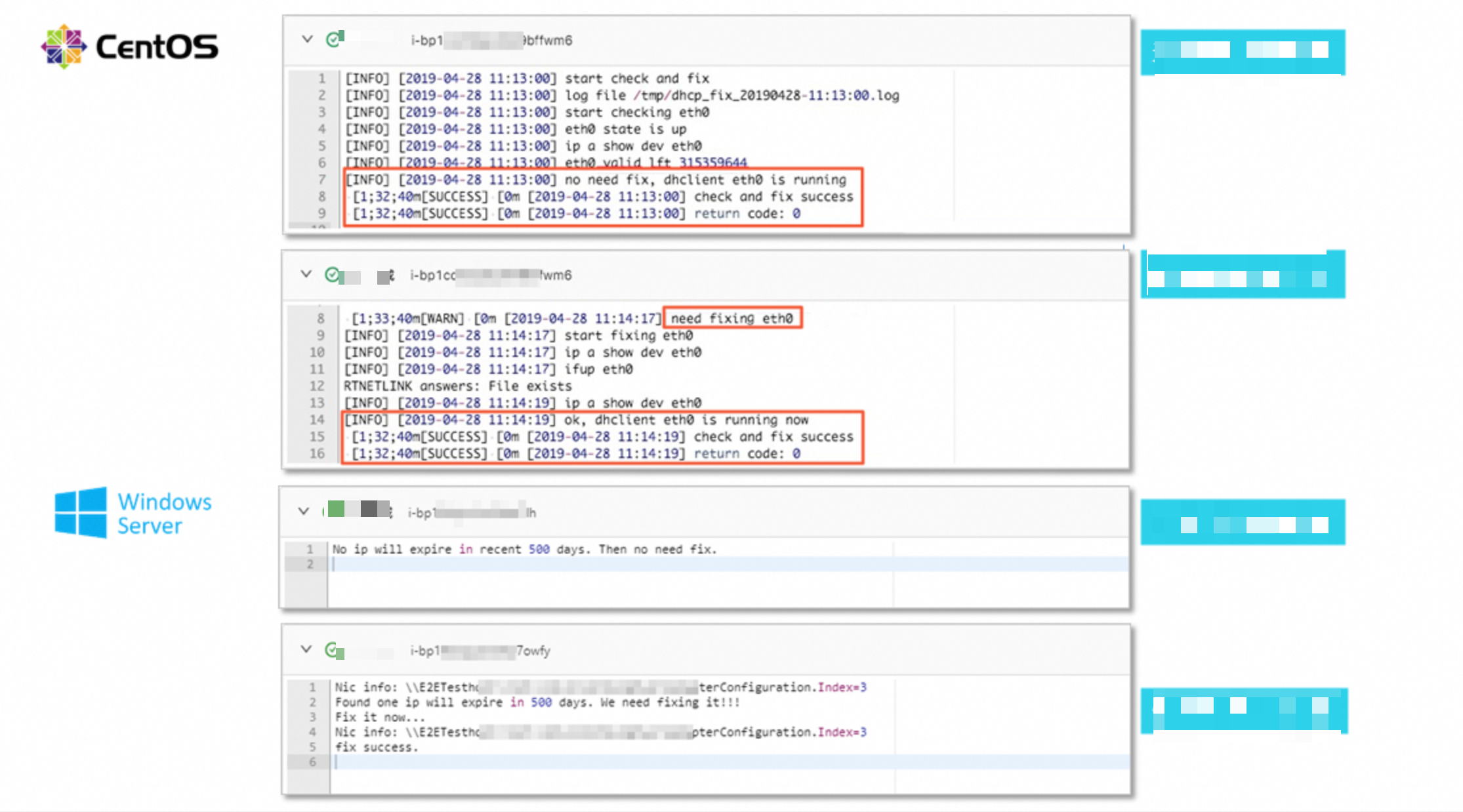Click cyan label beside the second CentOS panel
Image resolution: width=1463 pixels, height=812 pixels.
pyautogui.click(x=1242, y=275)
